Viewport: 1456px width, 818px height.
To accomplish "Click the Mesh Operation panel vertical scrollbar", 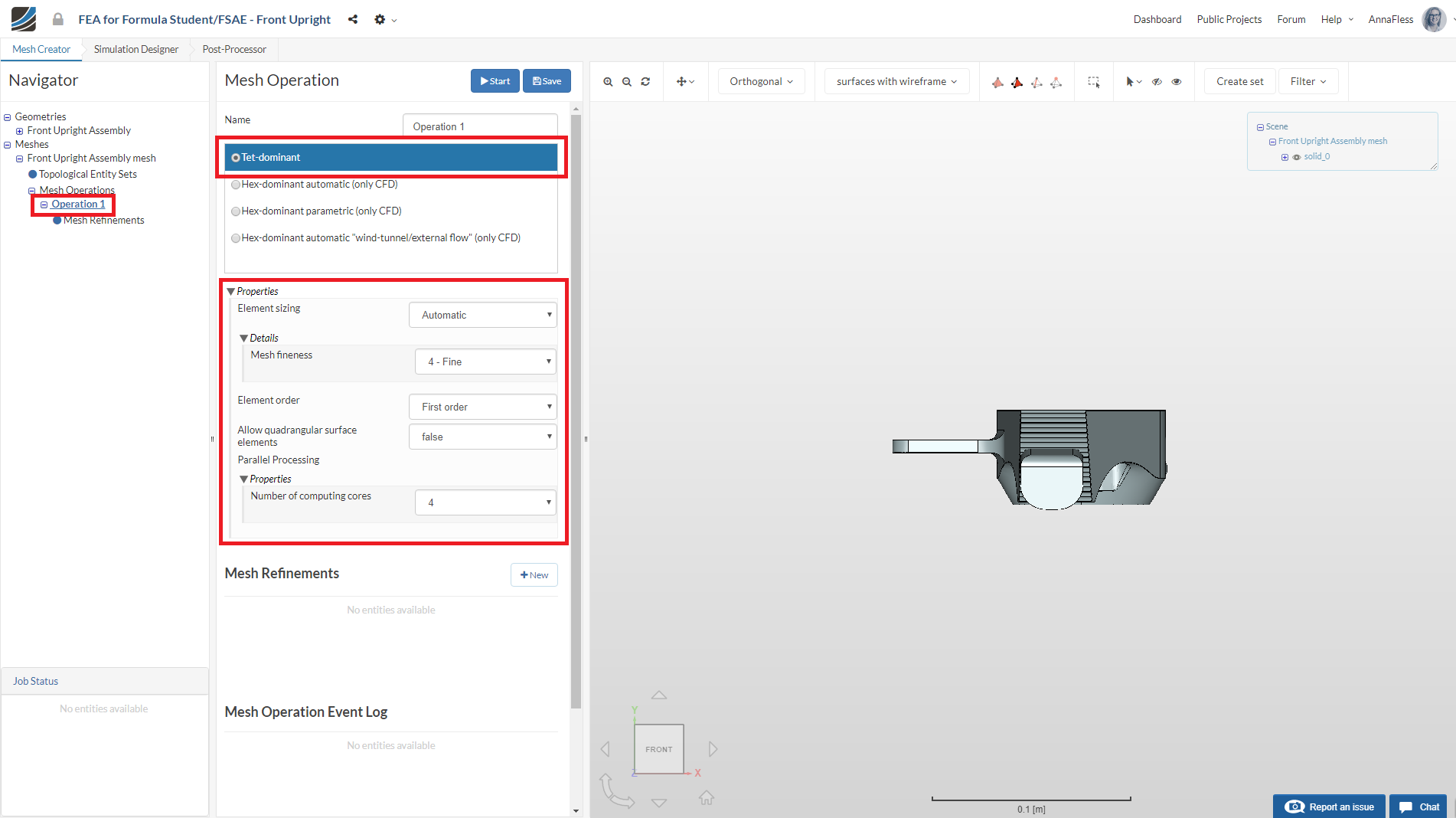I will tap(576, 412).
